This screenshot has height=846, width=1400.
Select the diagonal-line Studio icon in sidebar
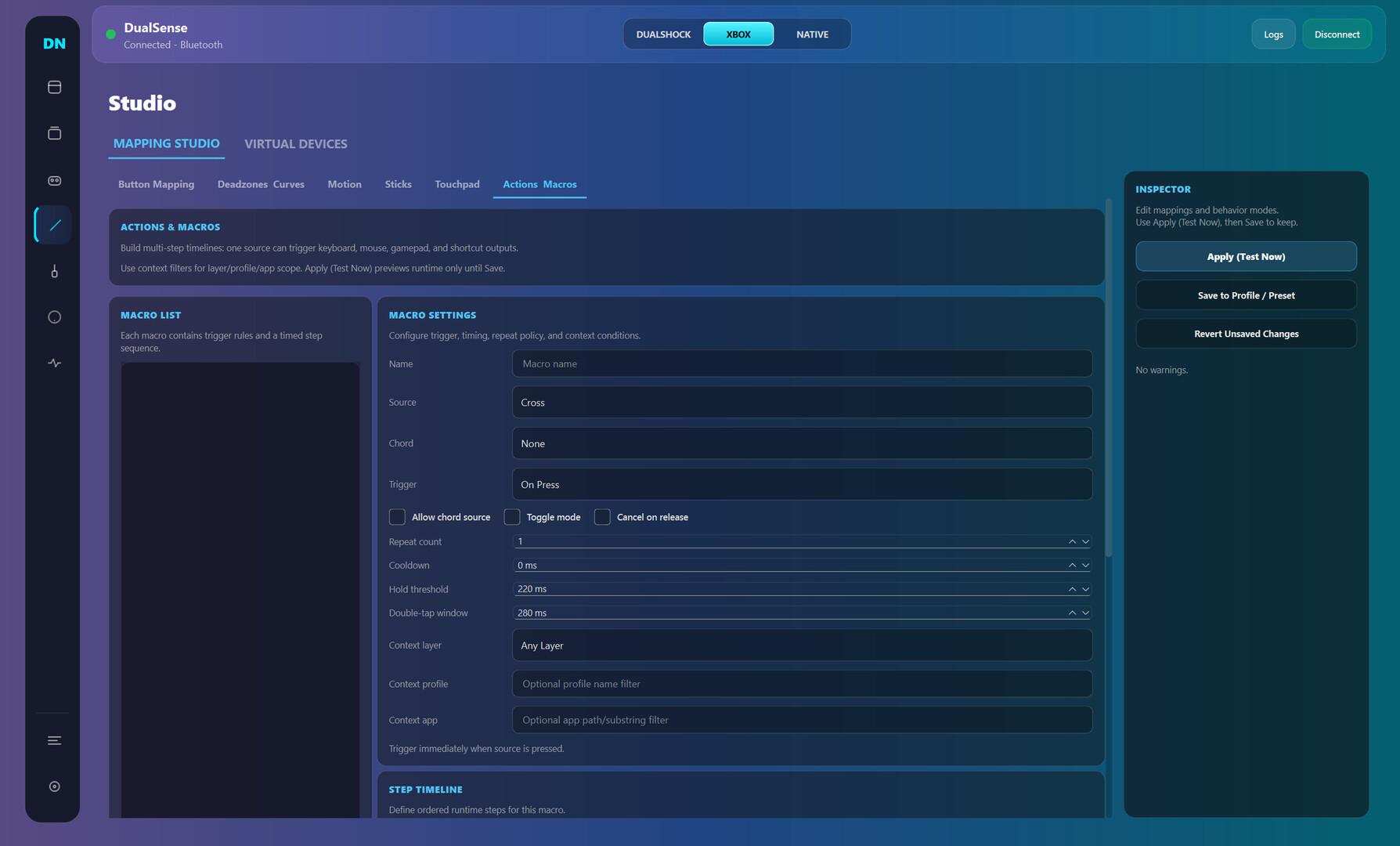[x=54, y=226]
